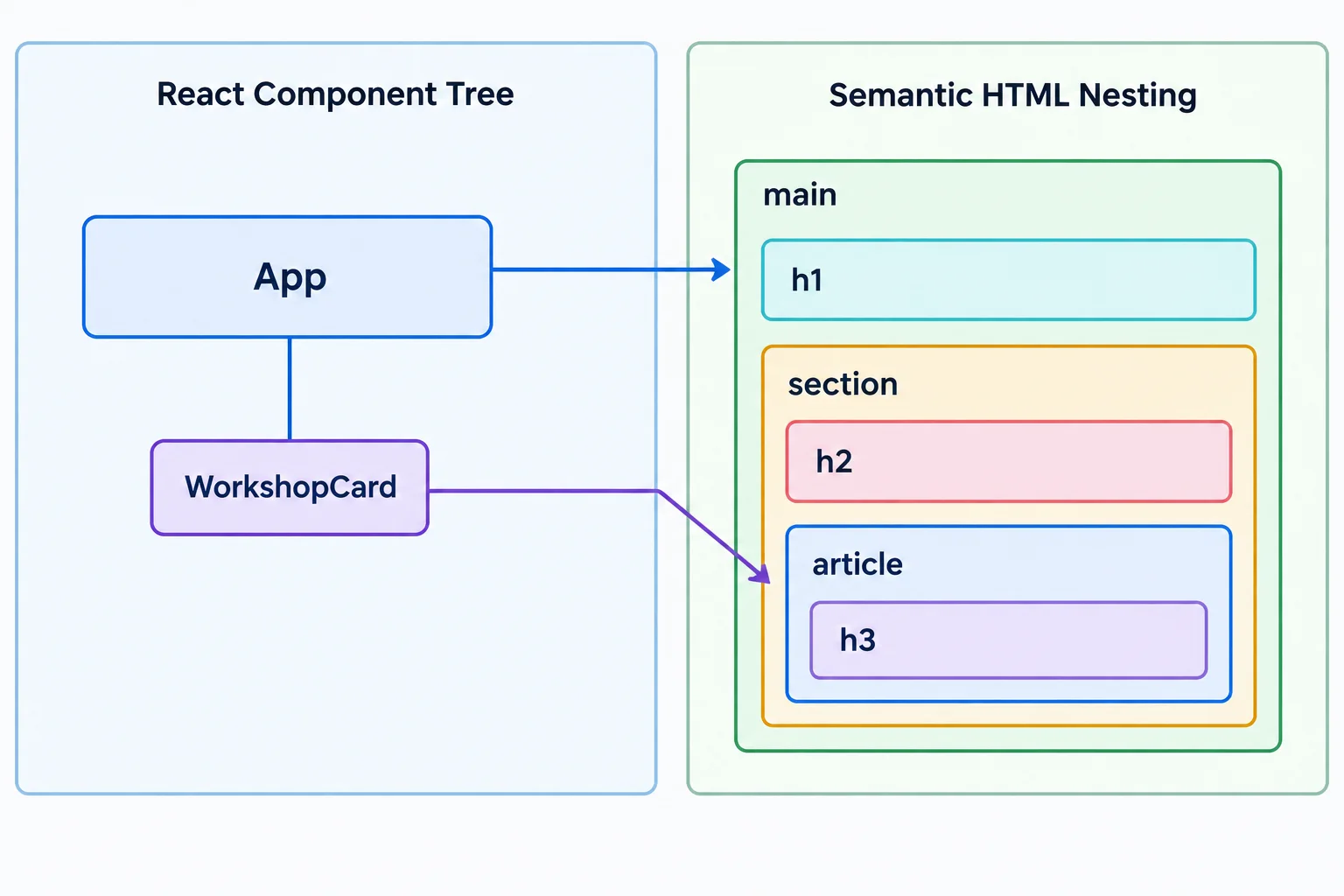Click the h3 element box
The image size is (1344, 896).
[1009, 640]
